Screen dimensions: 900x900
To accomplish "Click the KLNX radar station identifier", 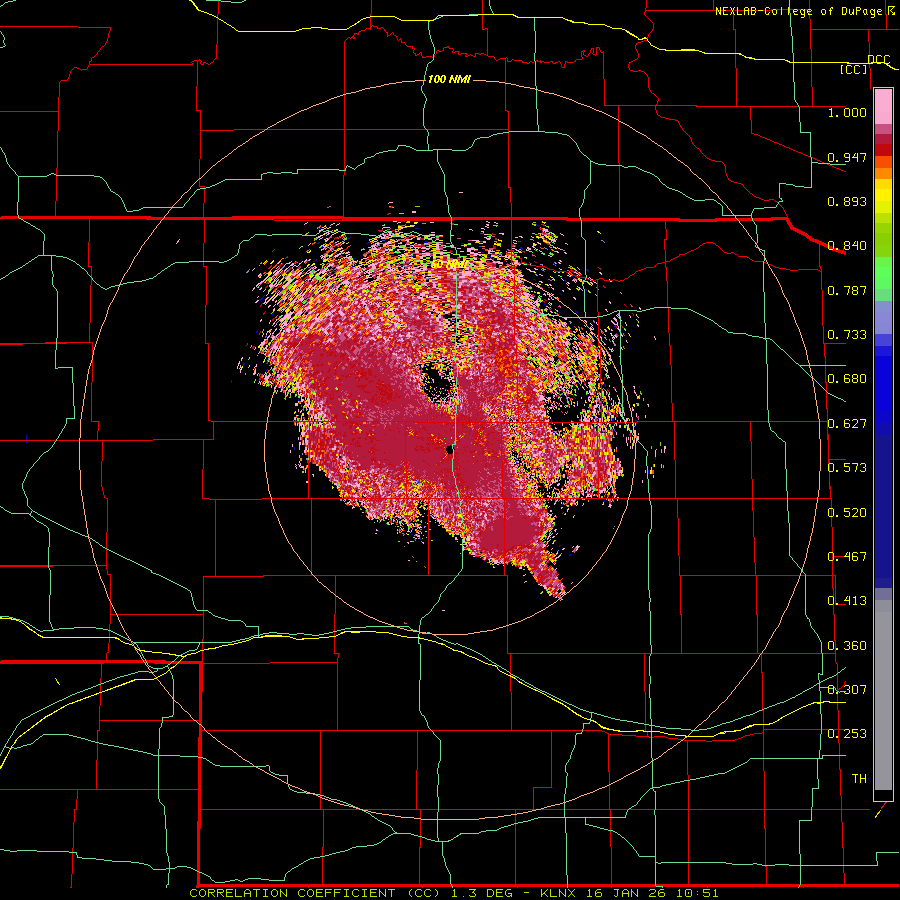I will coord(559,893).
